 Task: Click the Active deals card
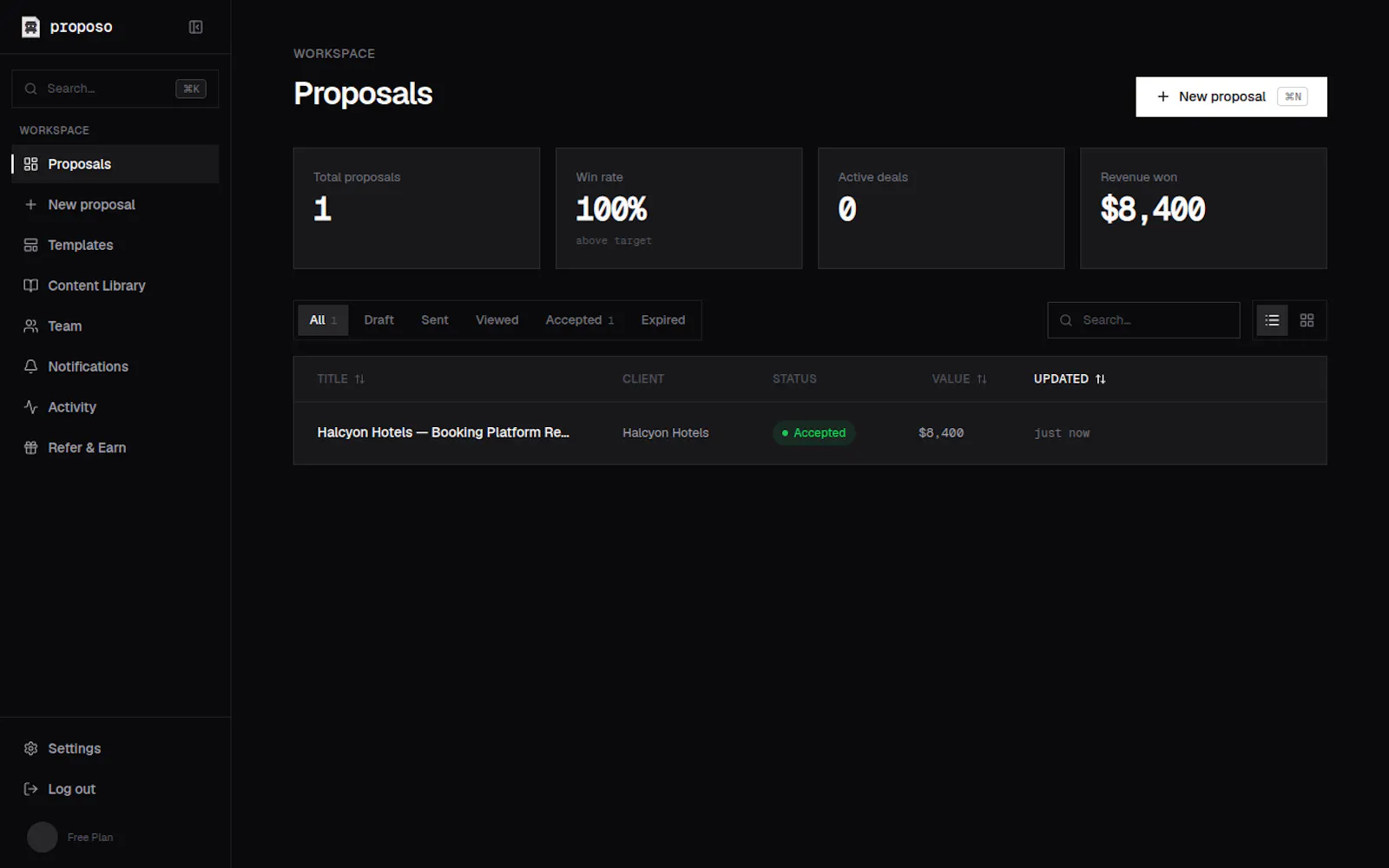point(941,208)
